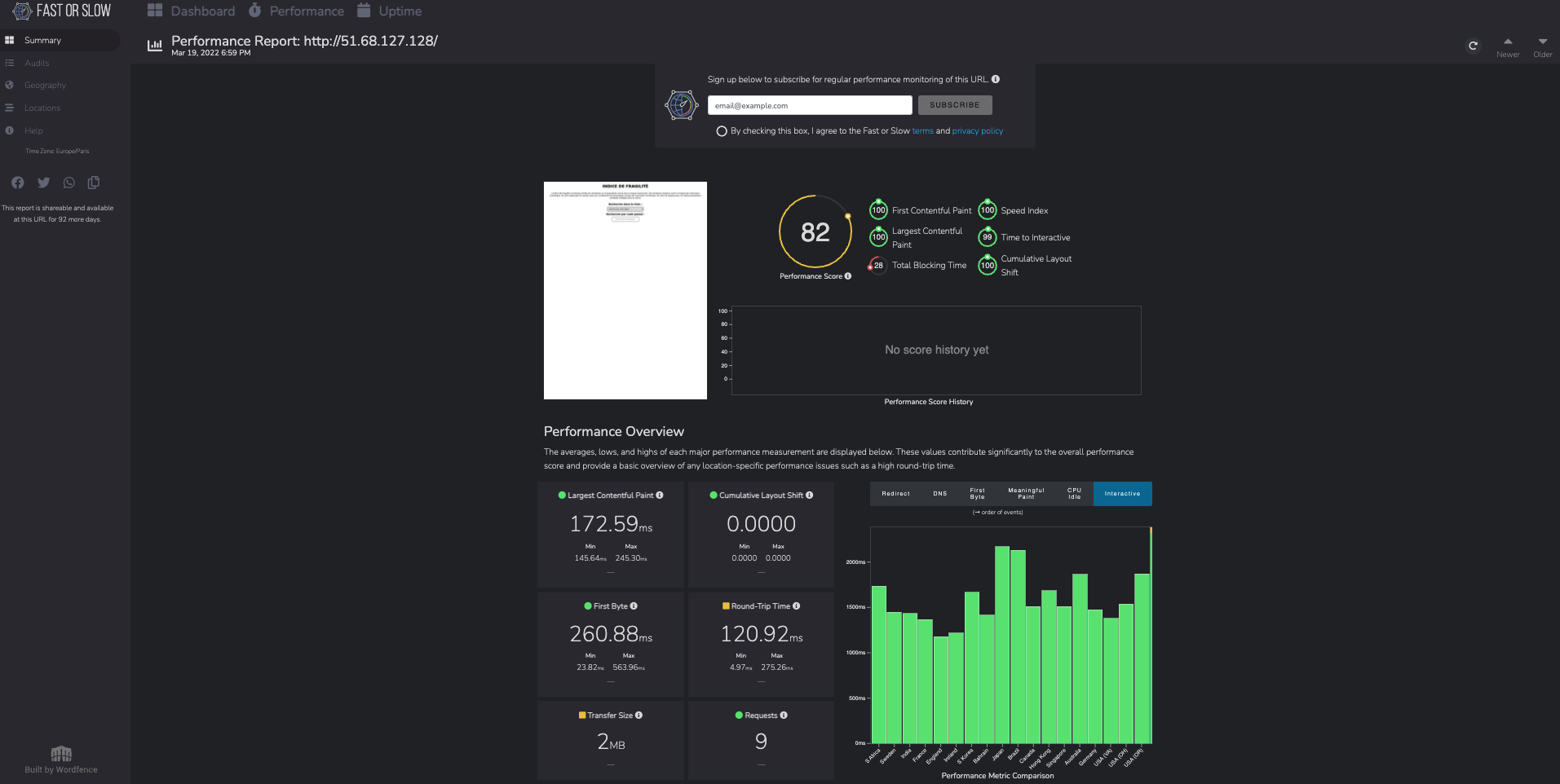Image resolution: width=1560 pixels, height=784 pixels.
Task: Go to the Newer report arrow
Action: click(1508, 42)
